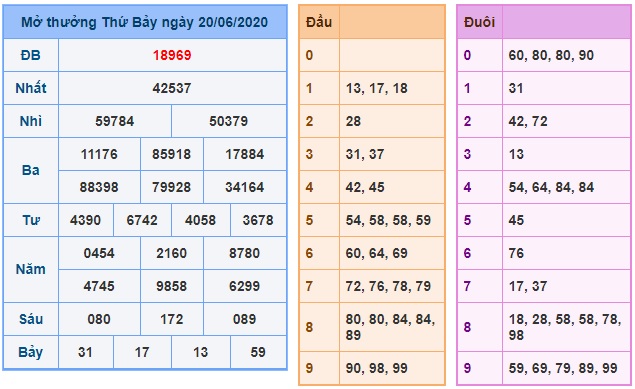Click '76' in the Đuôi table
Screen dimensions: 635x389
tap(516, 253)
